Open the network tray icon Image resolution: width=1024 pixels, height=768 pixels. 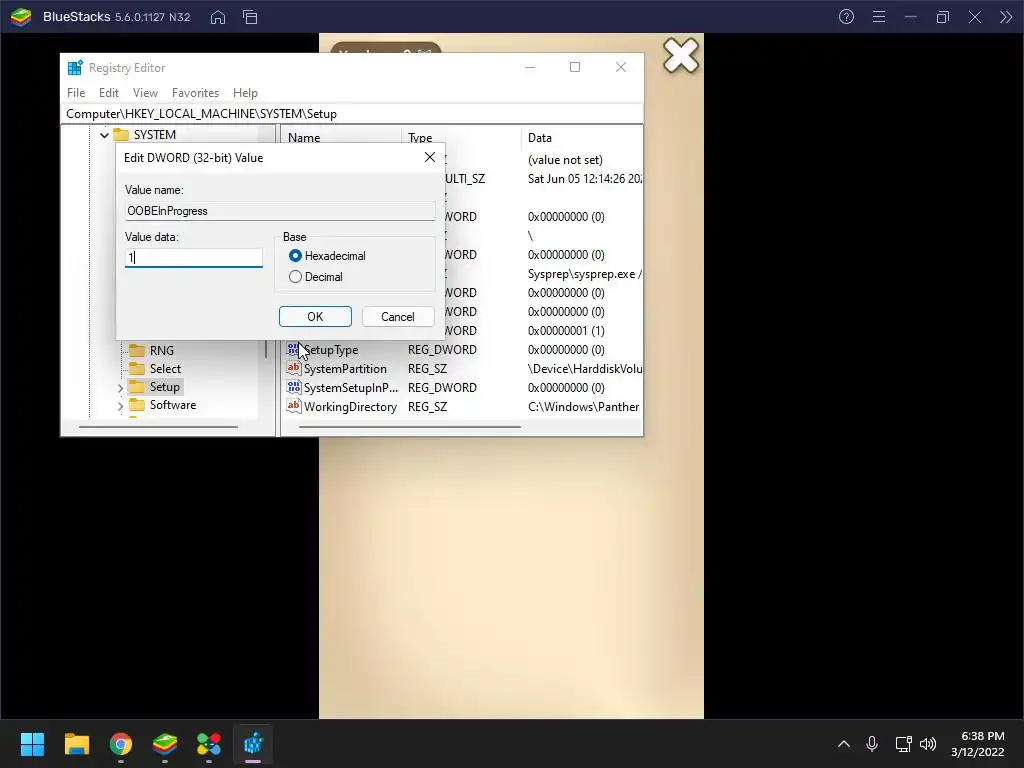pos(903,744)
